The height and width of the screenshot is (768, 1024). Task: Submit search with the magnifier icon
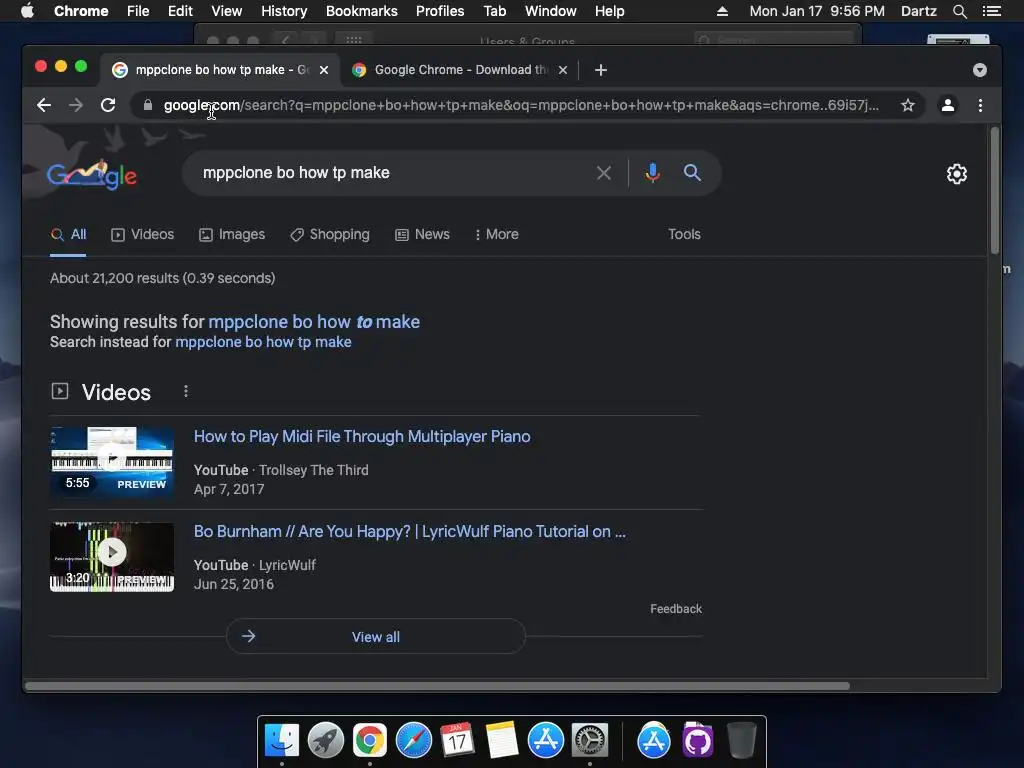[692, 173]
